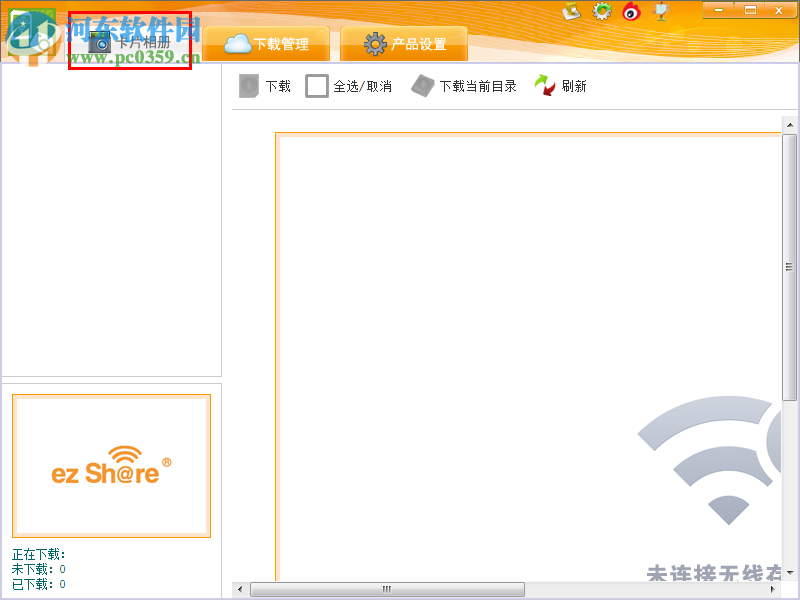Image resolution: width=800 pixels, height=600 pixels.
Task: Click the 刷新 (Refresh) icon
Action: pos(545,85)
